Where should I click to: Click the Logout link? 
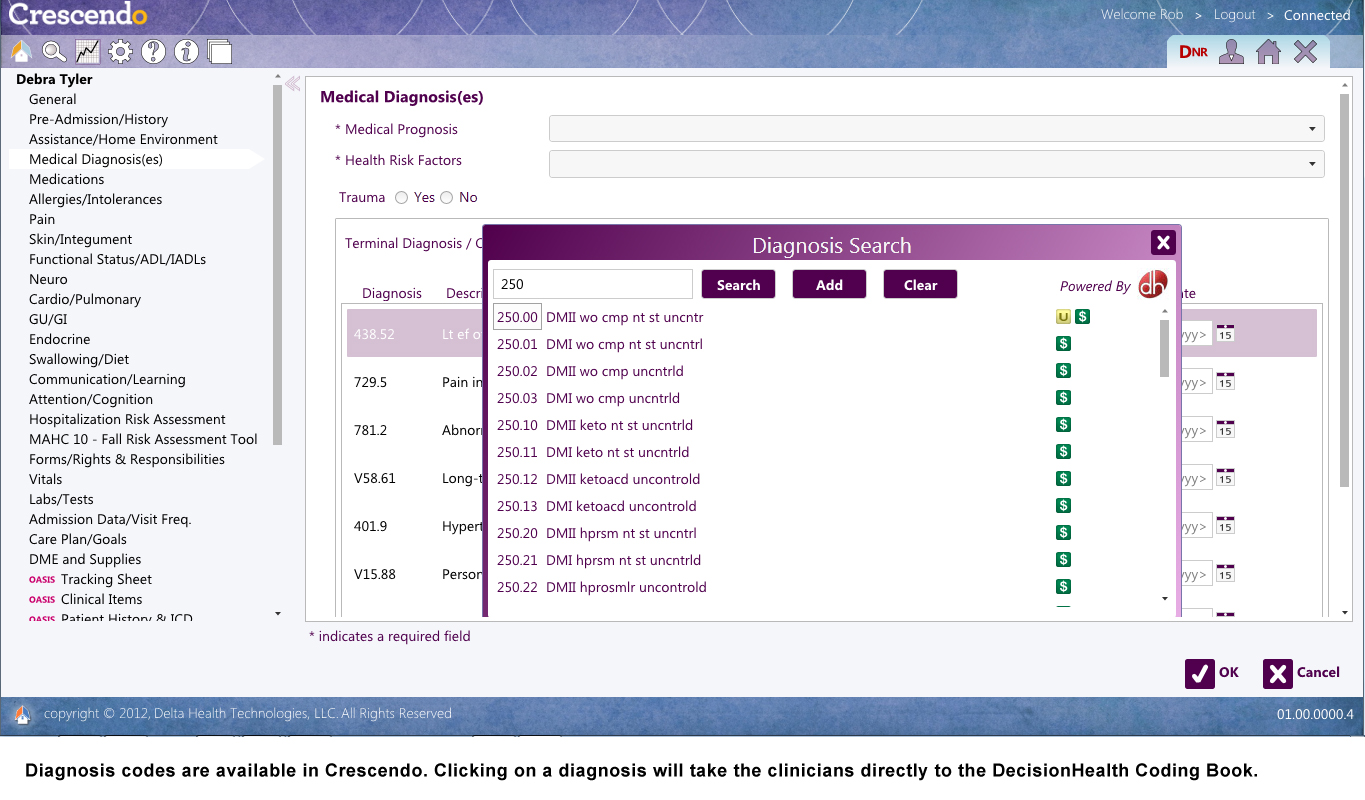[x=1234, y=14]
